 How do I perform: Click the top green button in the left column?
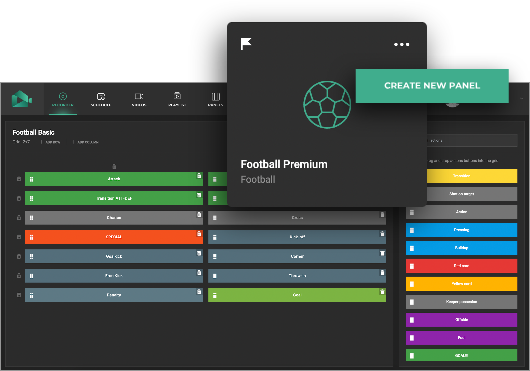click(114, 179)
